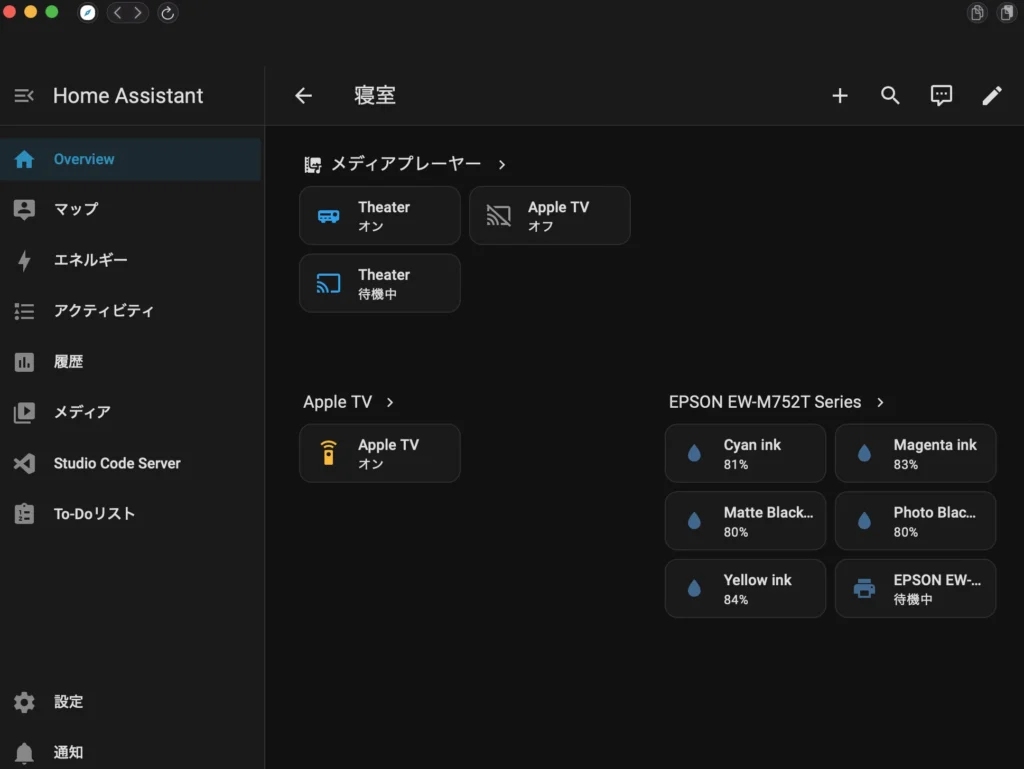The height and width of the screenshot is (769, 1024).
Task: Open 設定 settings at sidebar bottom
Action: (x=68, y=702)
